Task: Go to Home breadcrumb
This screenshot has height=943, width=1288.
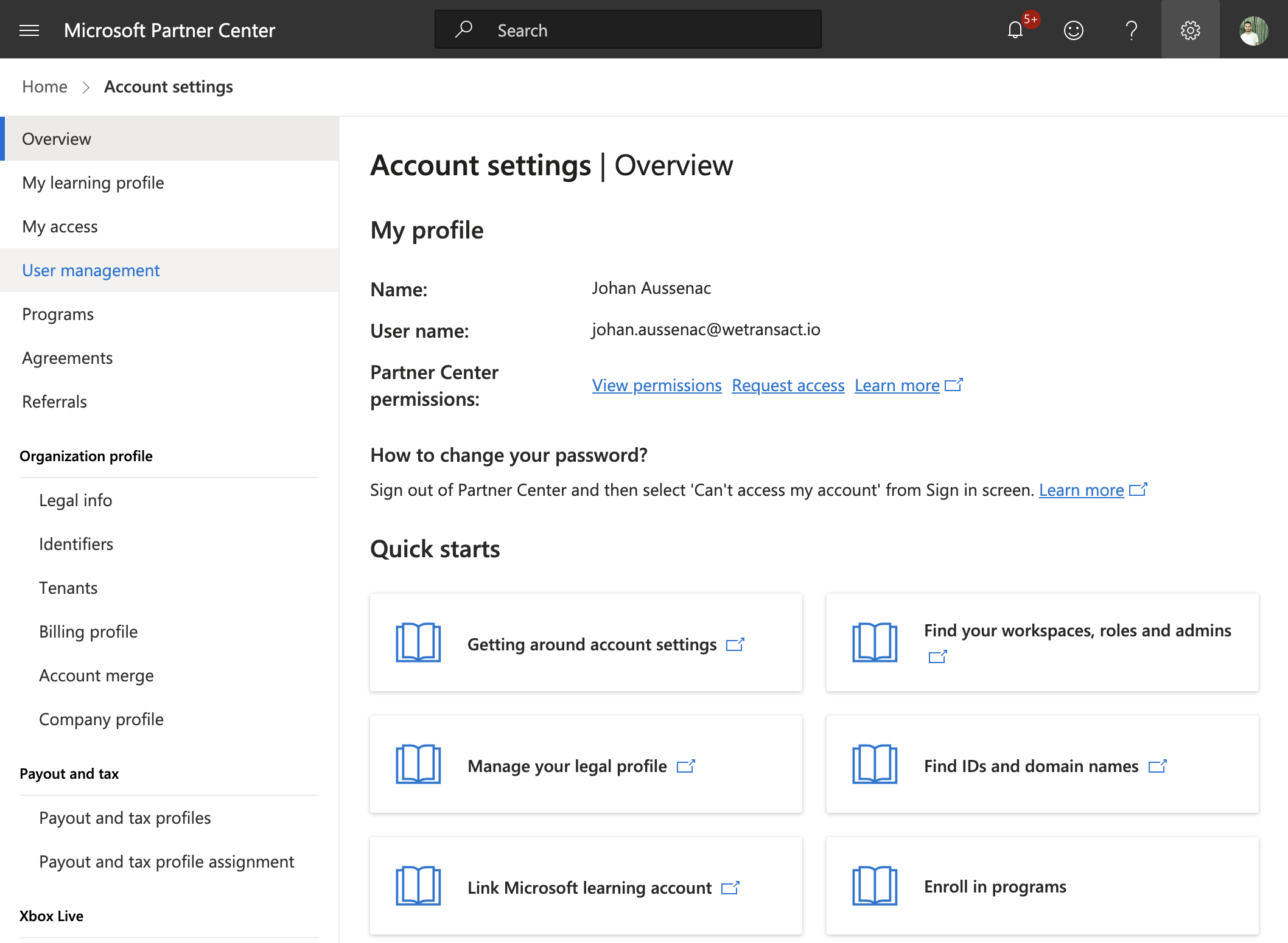Action: [44, 86]
